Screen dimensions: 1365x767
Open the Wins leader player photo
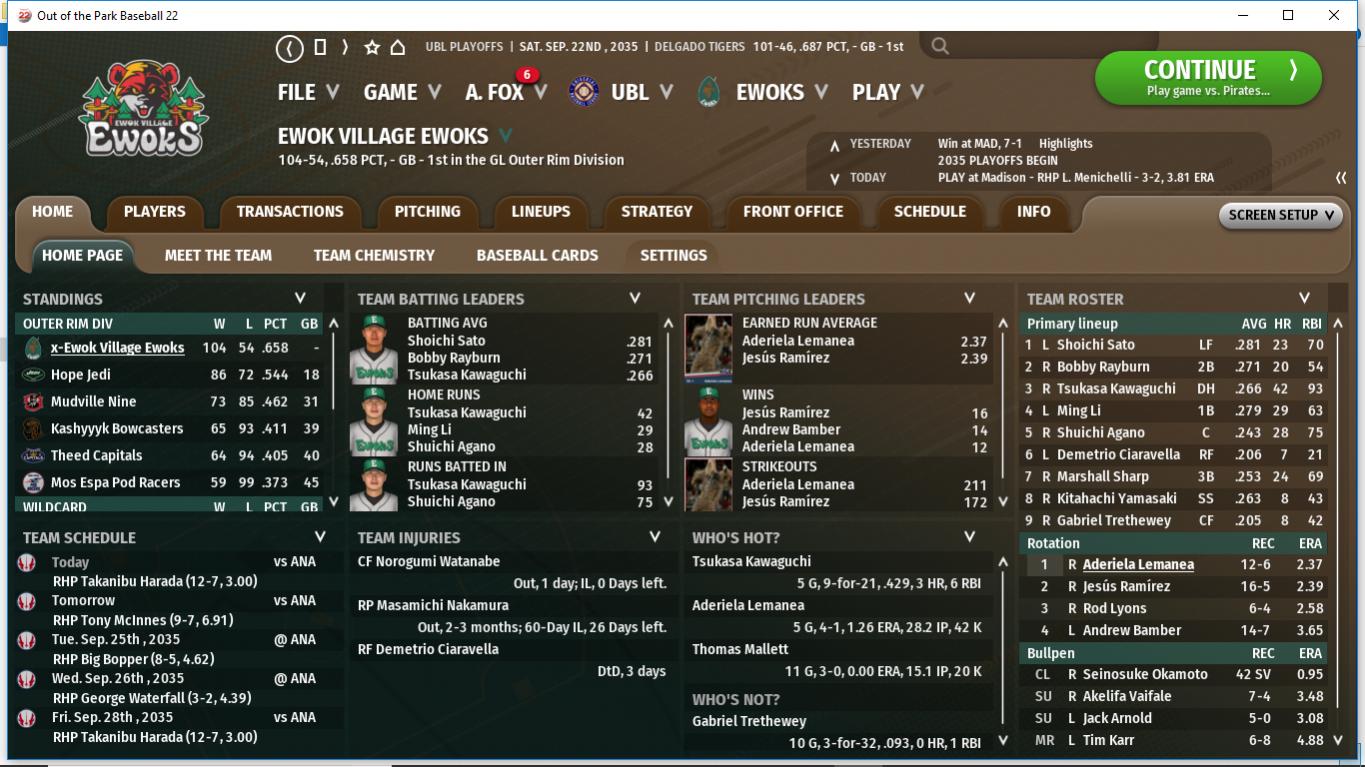pyautogui.click(x=708, y=422)
